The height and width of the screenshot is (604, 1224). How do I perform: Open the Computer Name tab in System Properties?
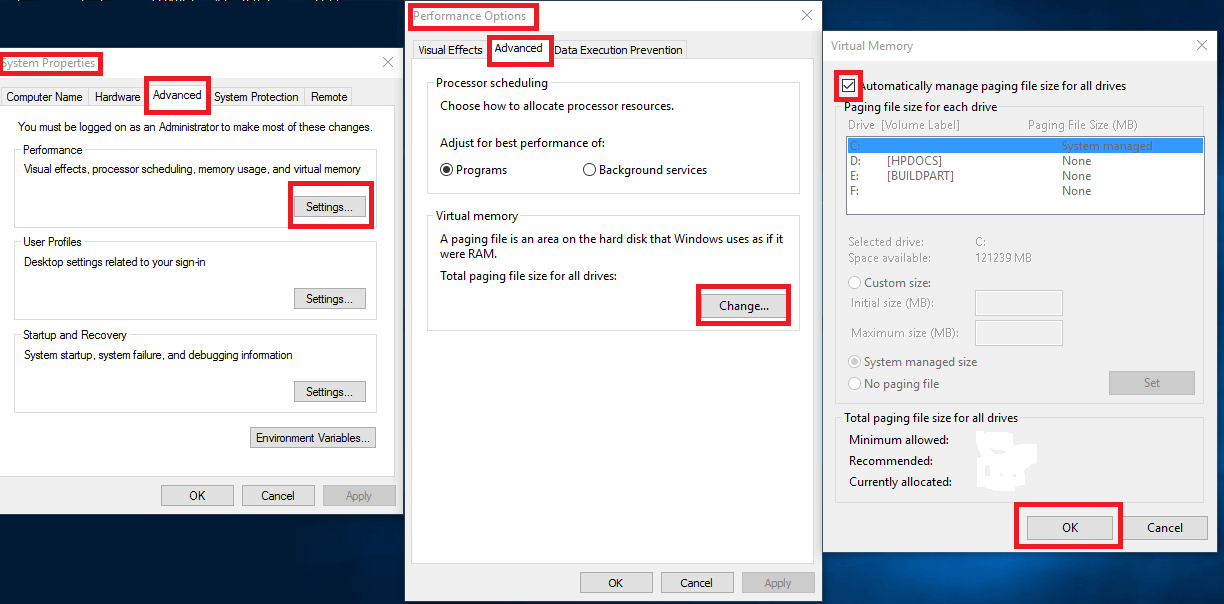point(44,97)
